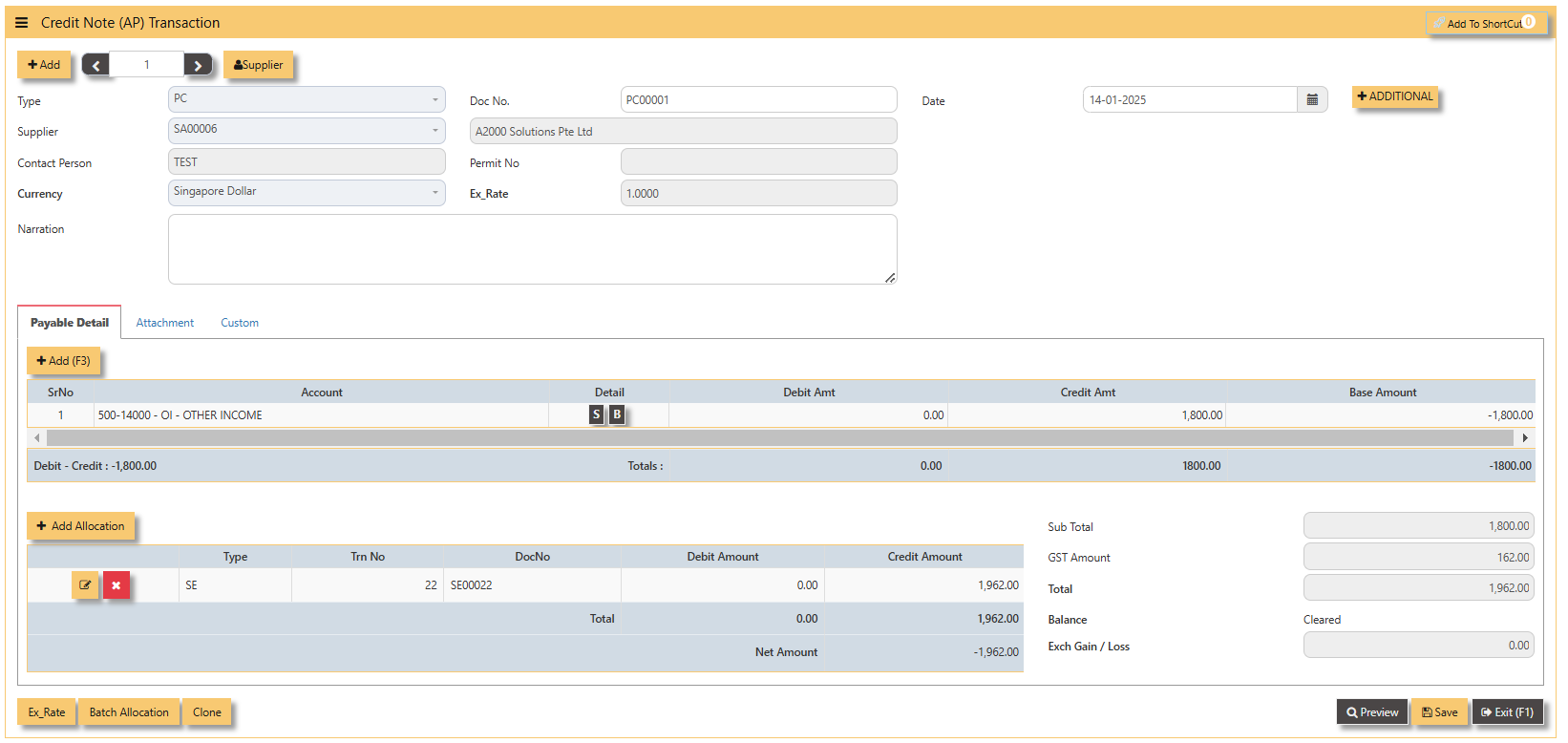Expand the Supplier SA00006 dropdown

point(307,130)
